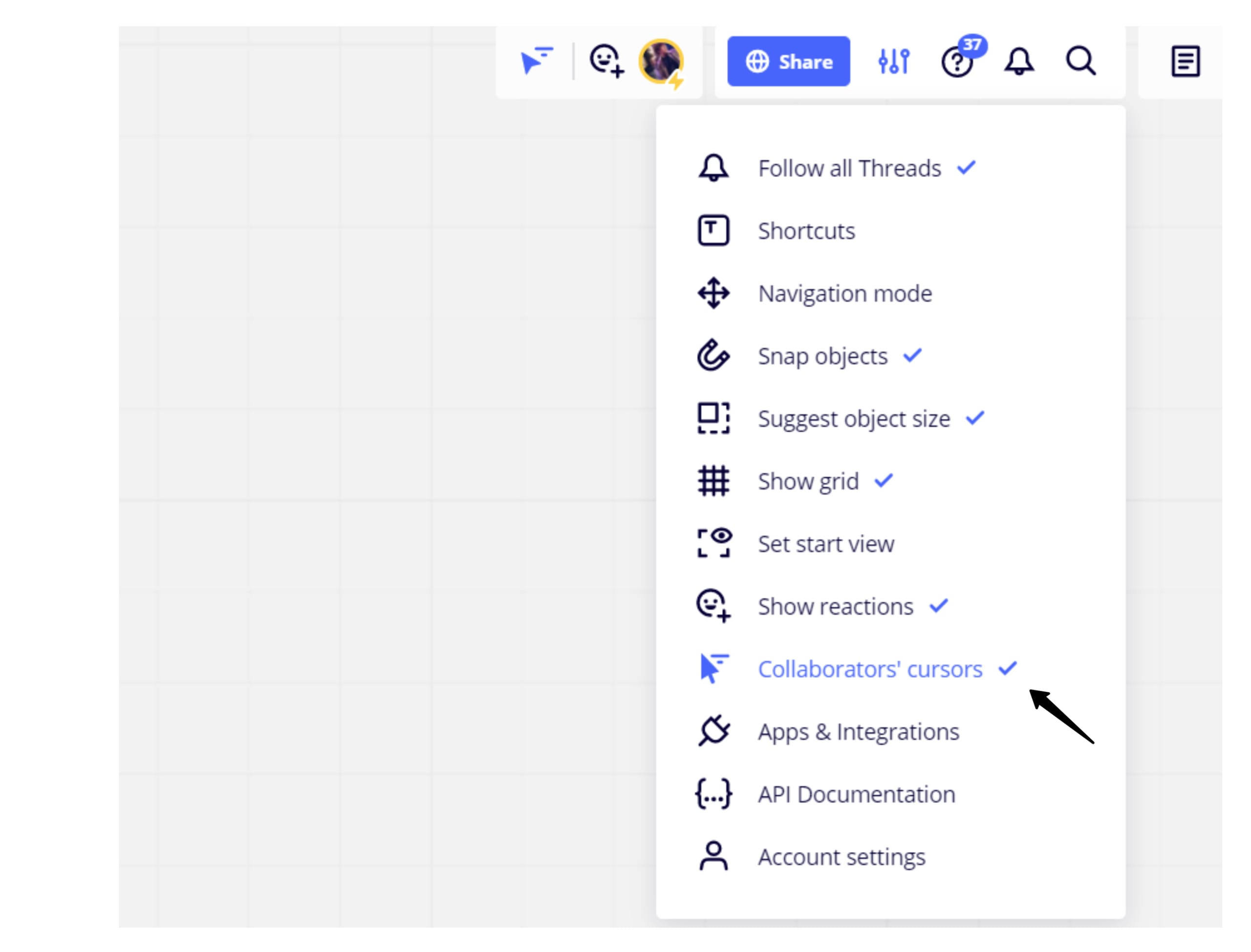Open the notifications bell in top toolbar

(x=1018, y=61)
